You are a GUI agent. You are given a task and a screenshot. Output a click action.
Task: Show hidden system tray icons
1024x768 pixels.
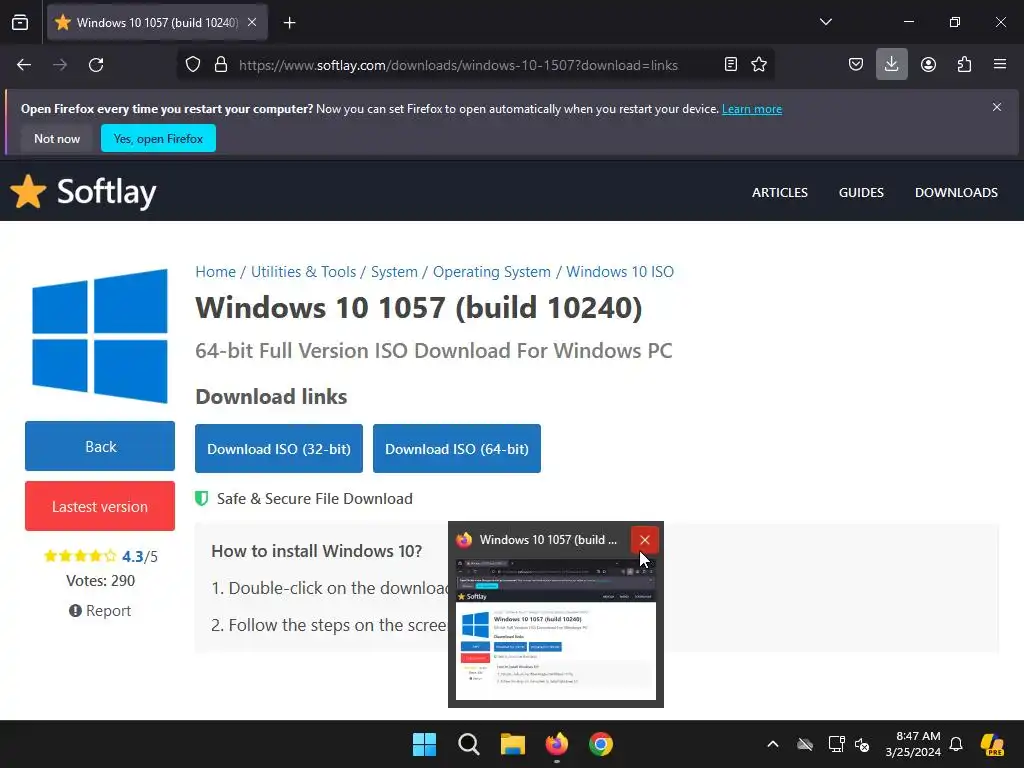pos(773,744)
